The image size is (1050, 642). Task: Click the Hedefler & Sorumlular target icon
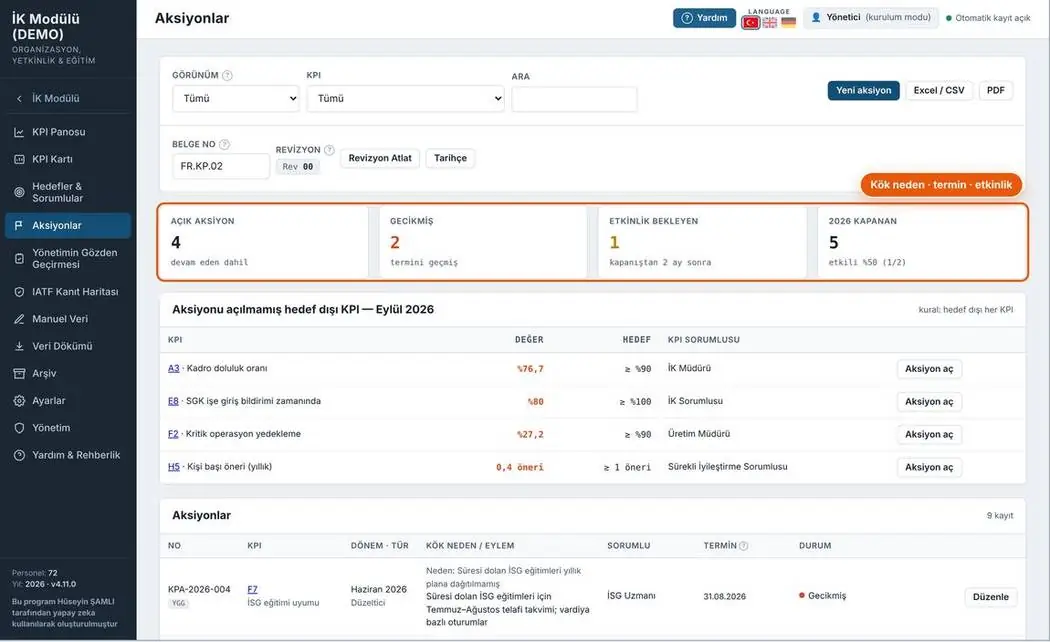[x=19, y=192]
